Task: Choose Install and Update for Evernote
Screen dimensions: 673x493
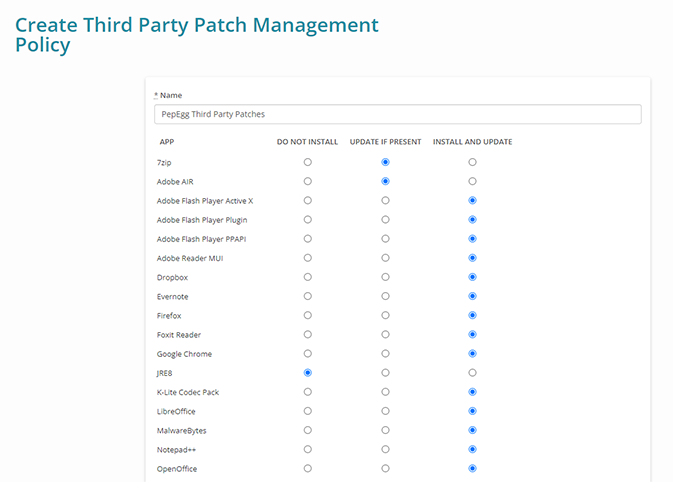Action: [x=473, y=296]
